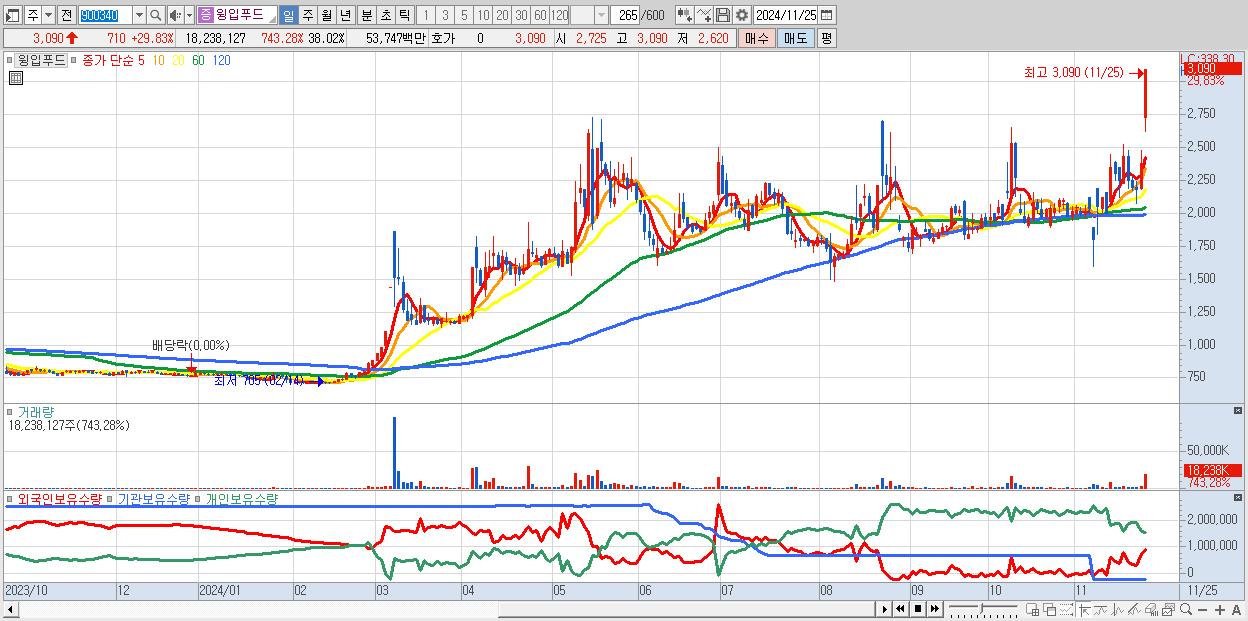Image resolution: width=1248 pixels, height=621 pixels.
Task: Select the yearly 년 chart period
Action: [345, 15]
